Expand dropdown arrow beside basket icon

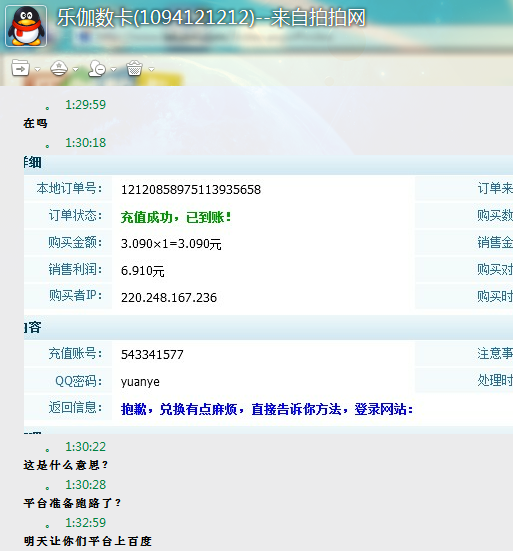(151, 70)
